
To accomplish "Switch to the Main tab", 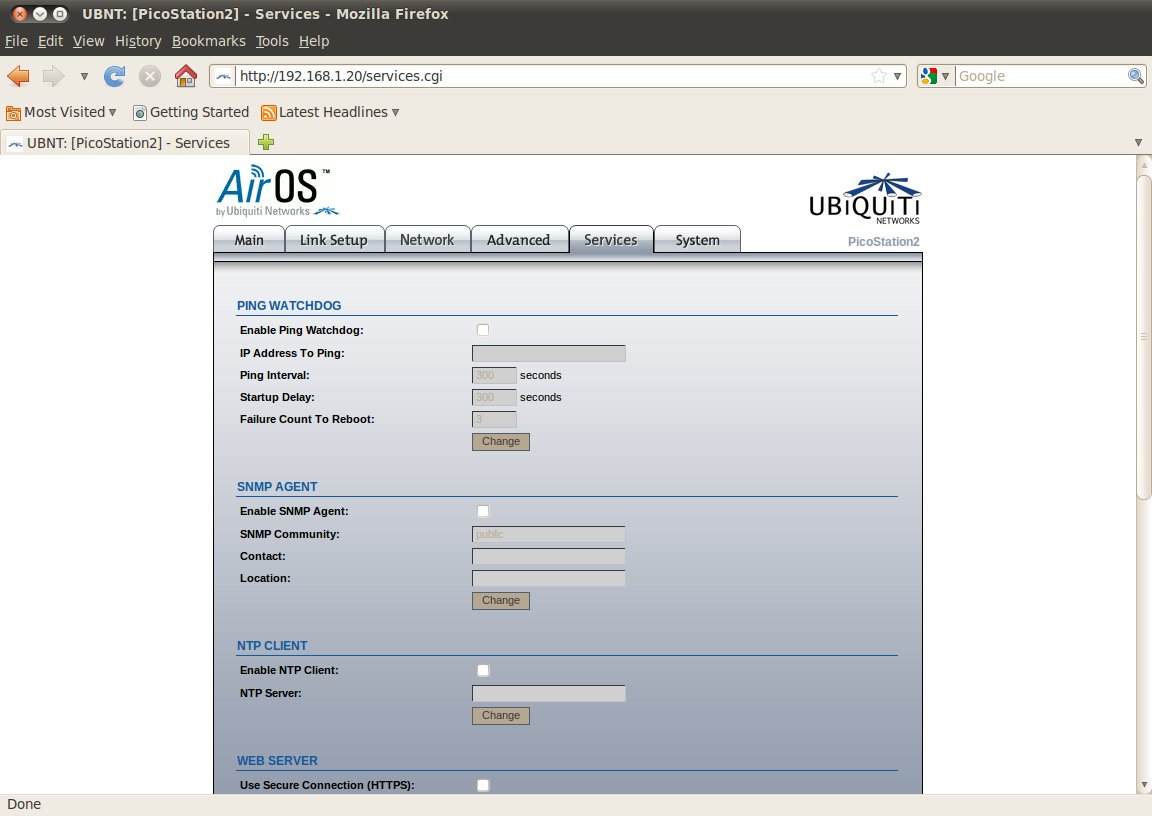I will click(249, 239).
